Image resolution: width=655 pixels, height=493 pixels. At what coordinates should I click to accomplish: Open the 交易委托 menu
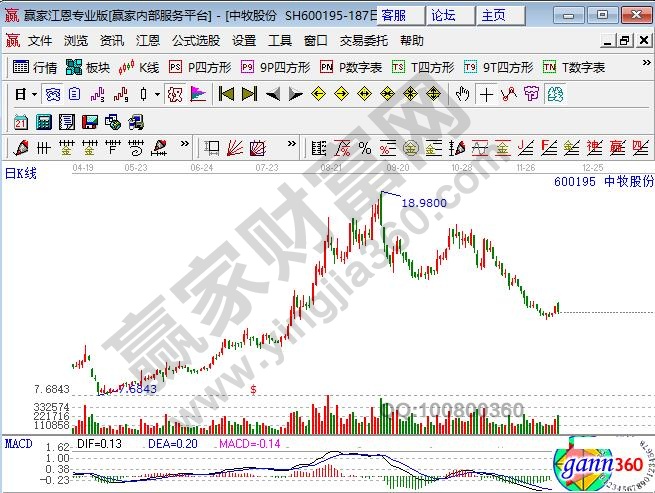click(x=364, y=41)
